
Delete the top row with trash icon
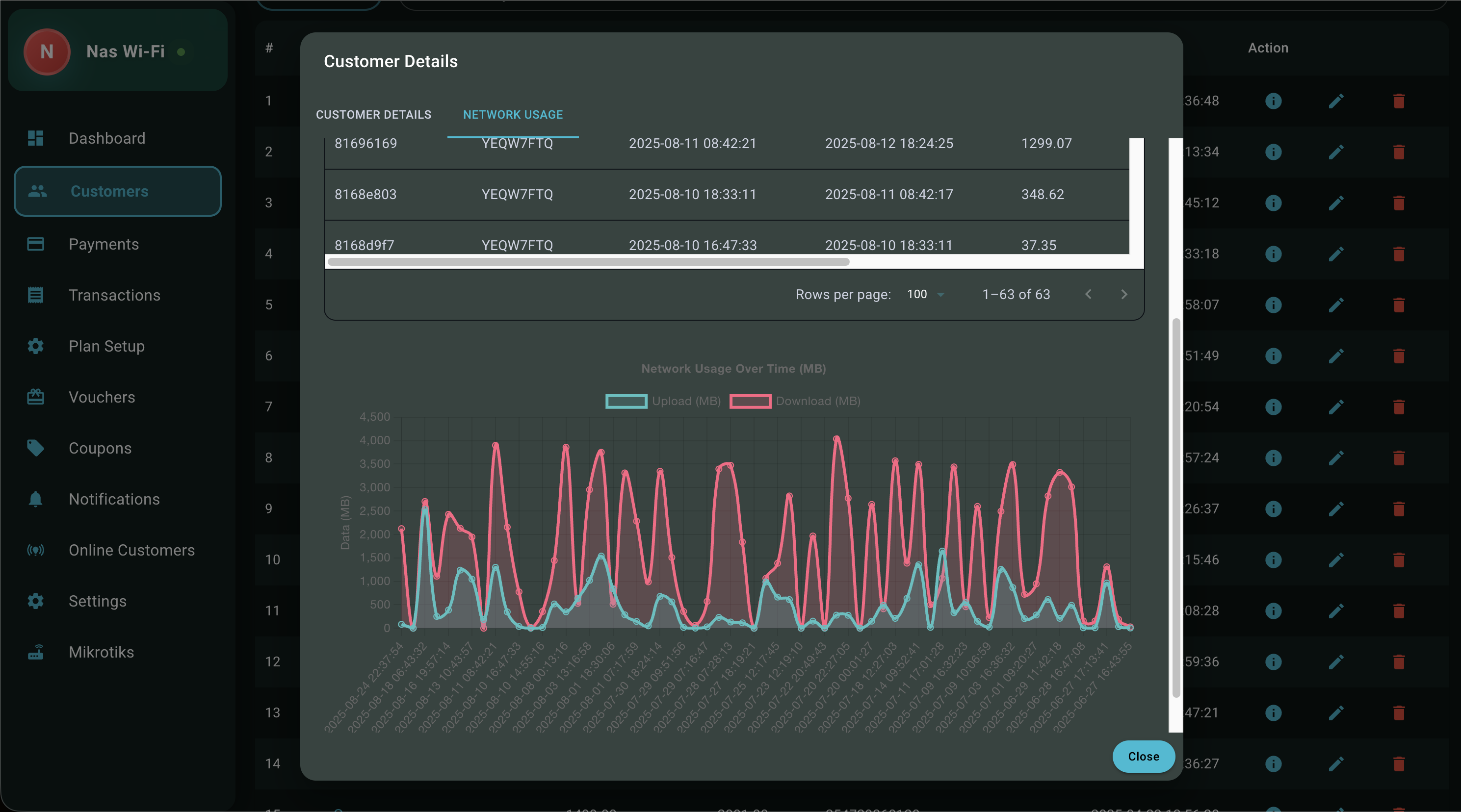tap(1399, 101)
